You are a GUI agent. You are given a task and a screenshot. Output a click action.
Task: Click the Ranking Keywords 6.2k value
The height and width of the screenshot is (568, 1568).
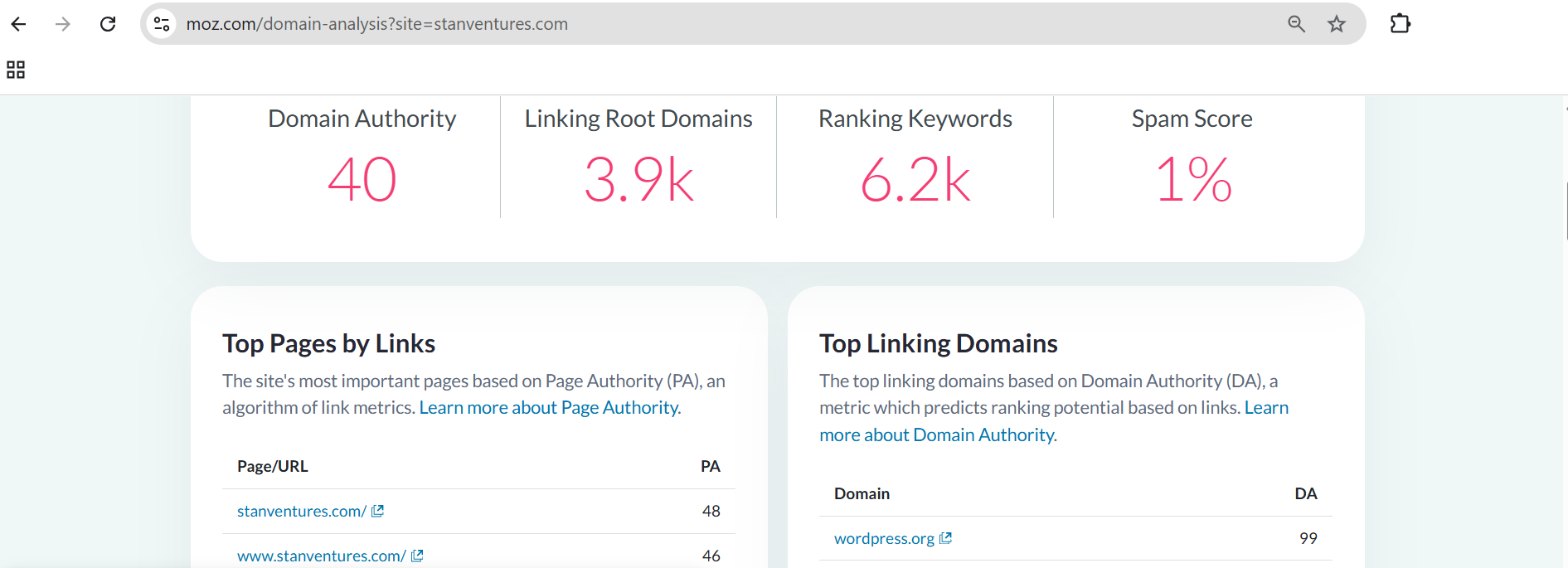[x=915, y=180]
